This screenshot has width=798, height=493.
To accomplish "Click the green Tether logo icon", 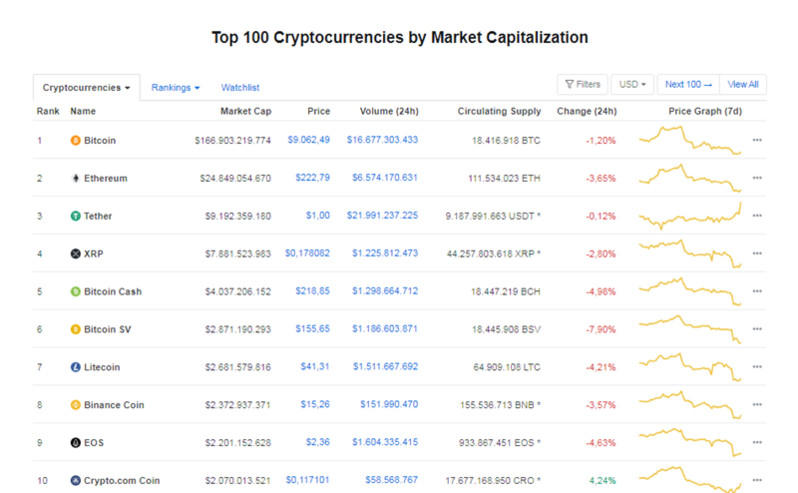I will pyautogui.click(x=75, y=216).
